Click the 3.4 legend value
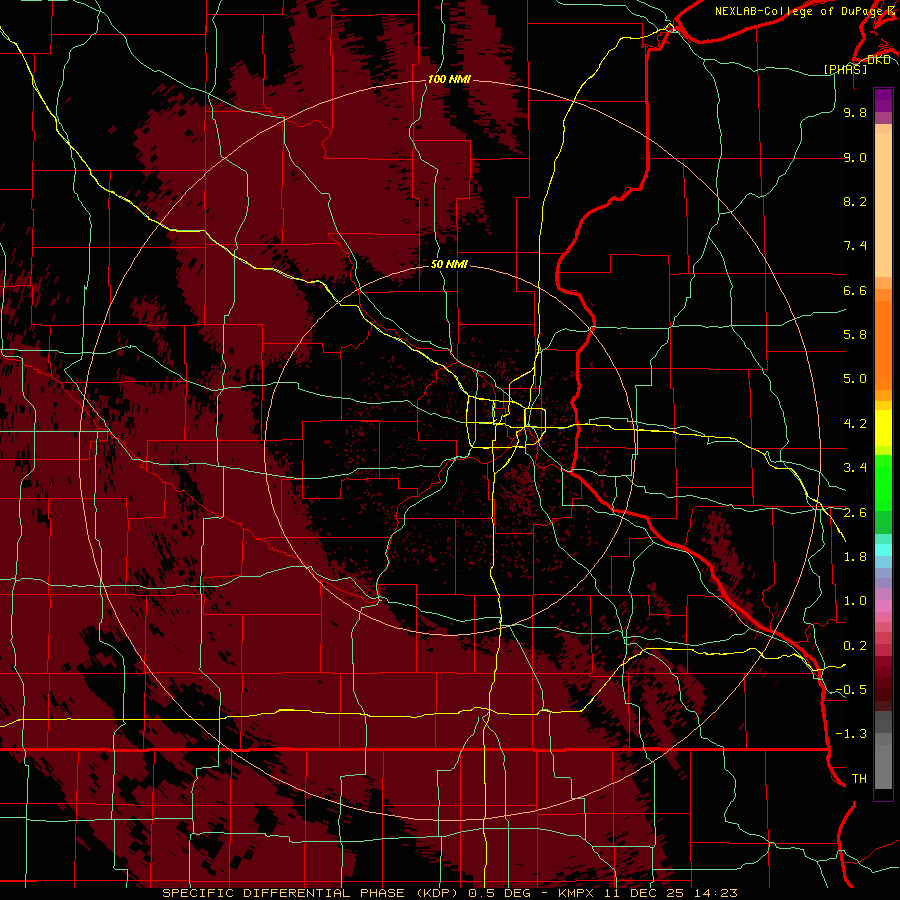The height and width of the screenshot is (900, 900). [x=855, y=468]
